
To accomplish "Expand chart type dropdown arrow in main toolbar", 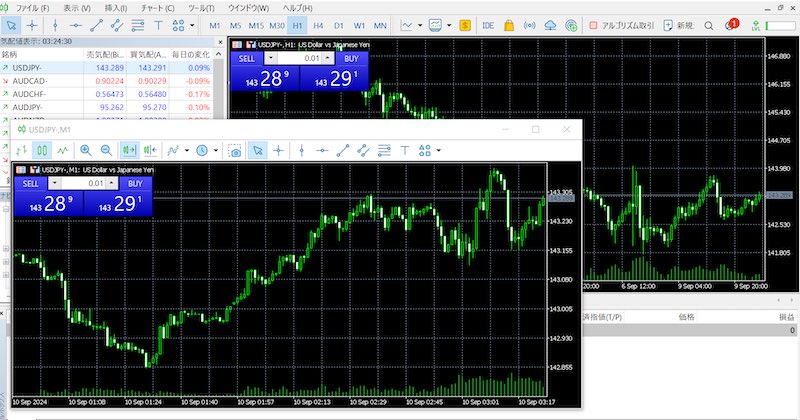I will click(420, 25).
